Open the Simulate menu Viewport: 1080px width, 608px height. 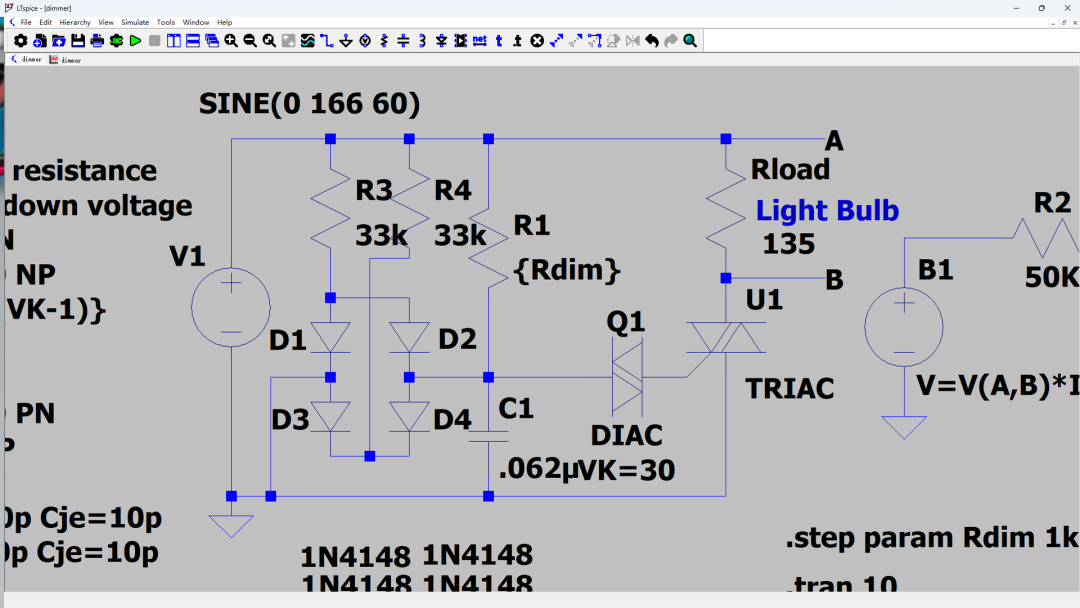pos(135,22)
